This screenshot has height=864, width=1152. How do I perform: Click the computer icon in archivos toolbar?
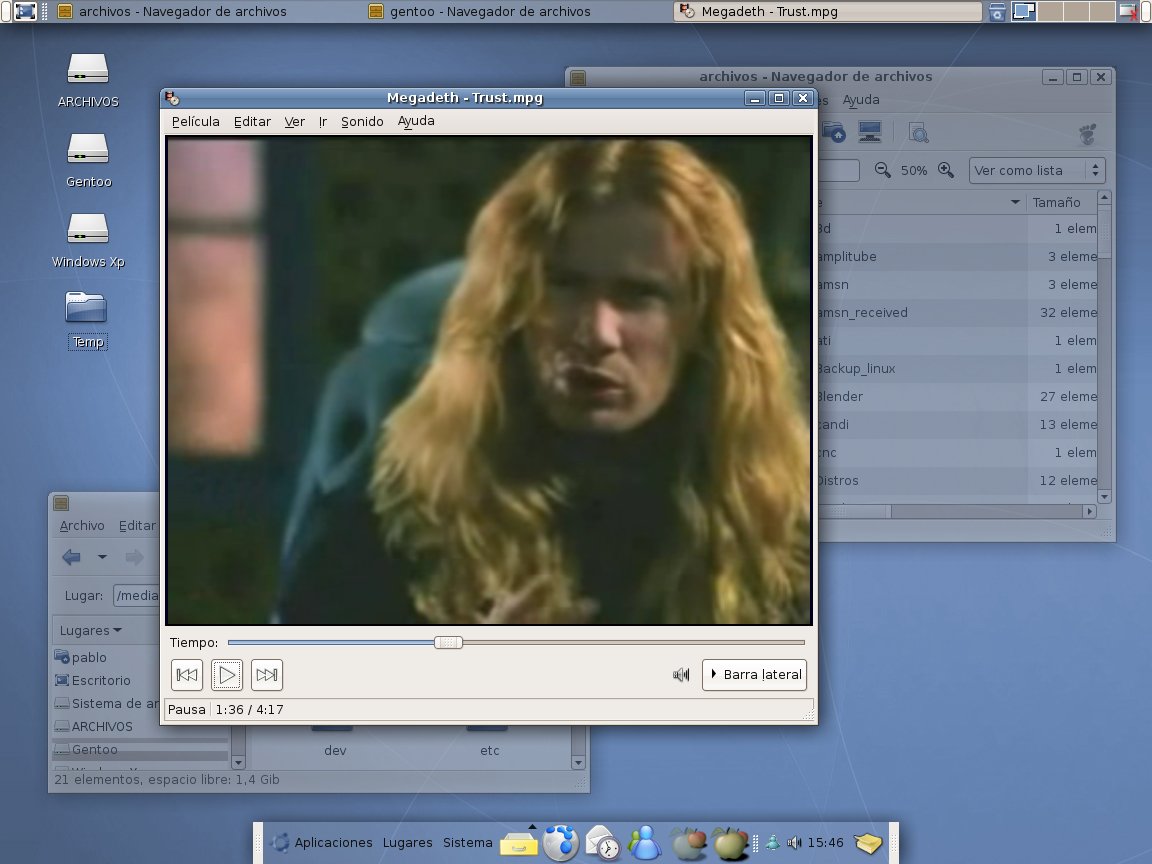pos(870,132)
